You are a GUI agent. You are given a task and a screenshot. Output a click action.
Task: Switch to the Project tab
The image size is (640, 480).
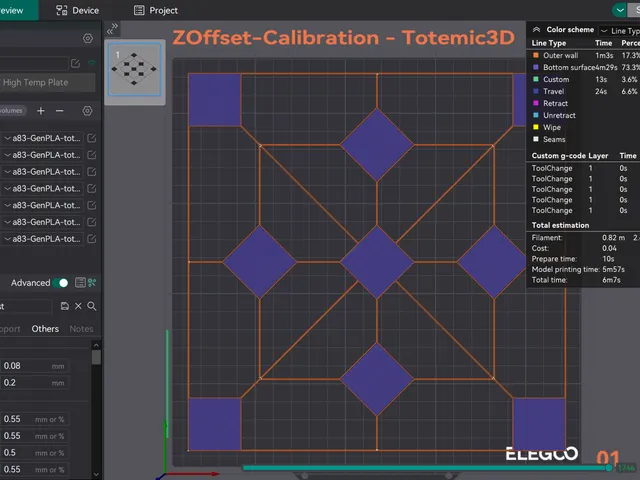(x=156, y=10)
